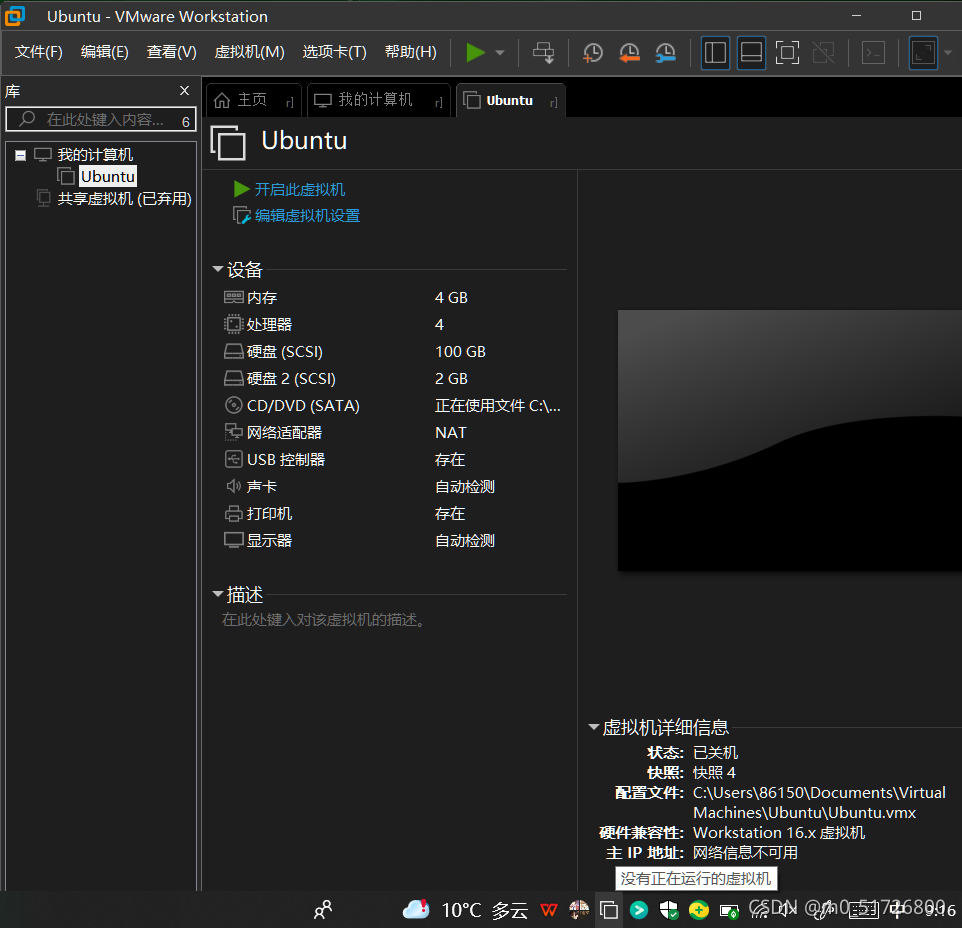Click the VMware taskbar button
This screenshot has height=928, width=962.
609,910
